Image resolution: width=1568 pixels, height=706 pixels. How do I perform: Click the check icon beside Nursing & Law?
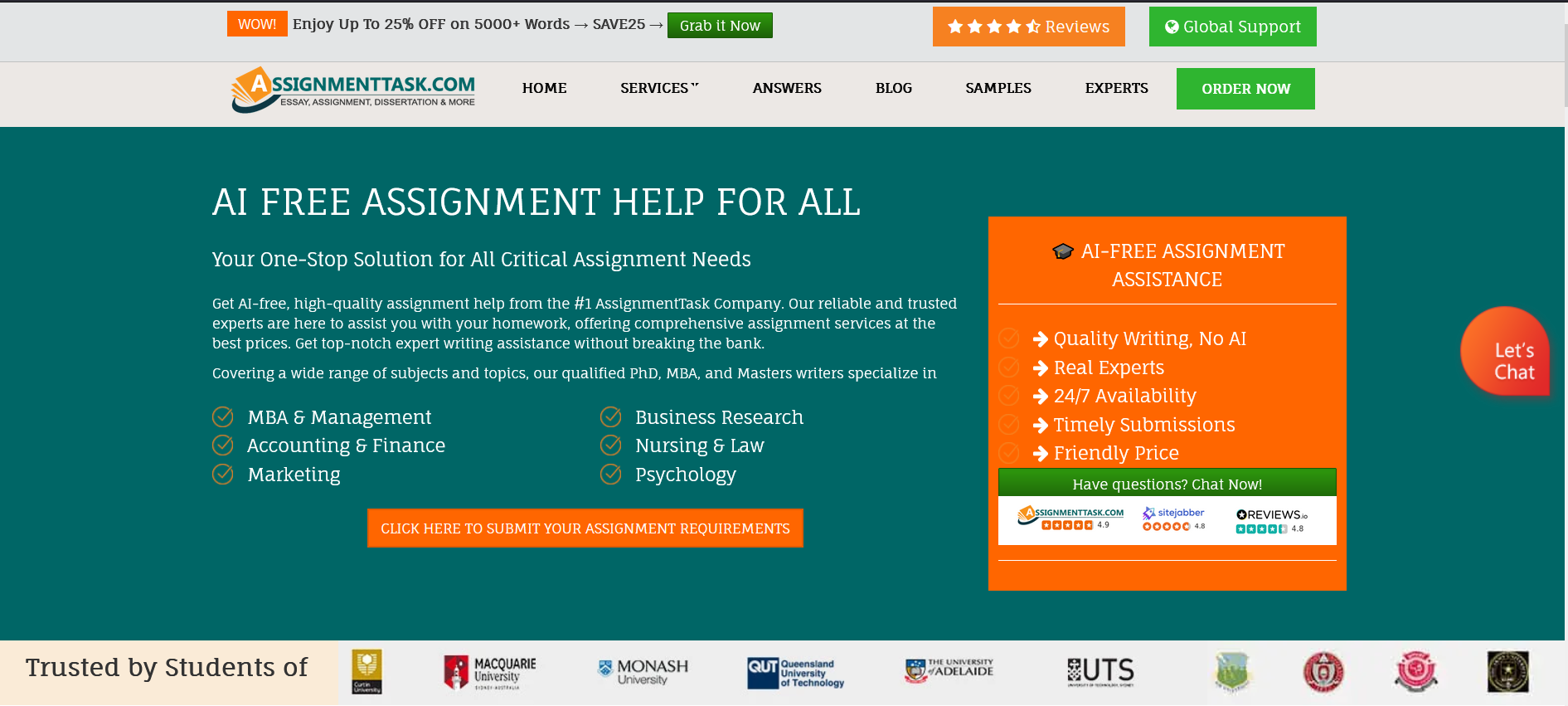[611, 446]
